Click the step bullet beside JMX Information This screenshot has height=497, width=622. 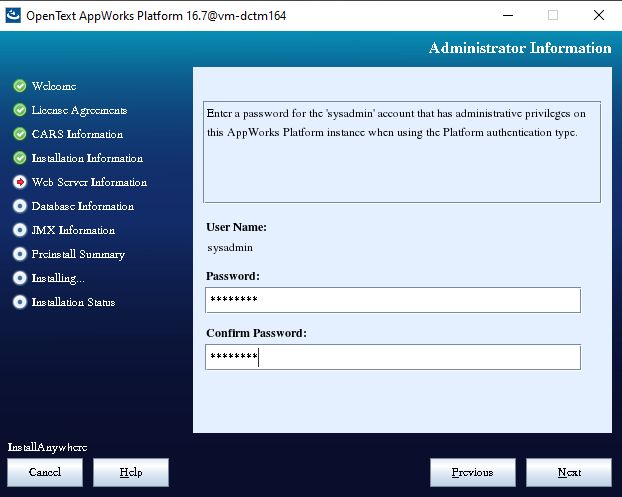click(20, 230)
